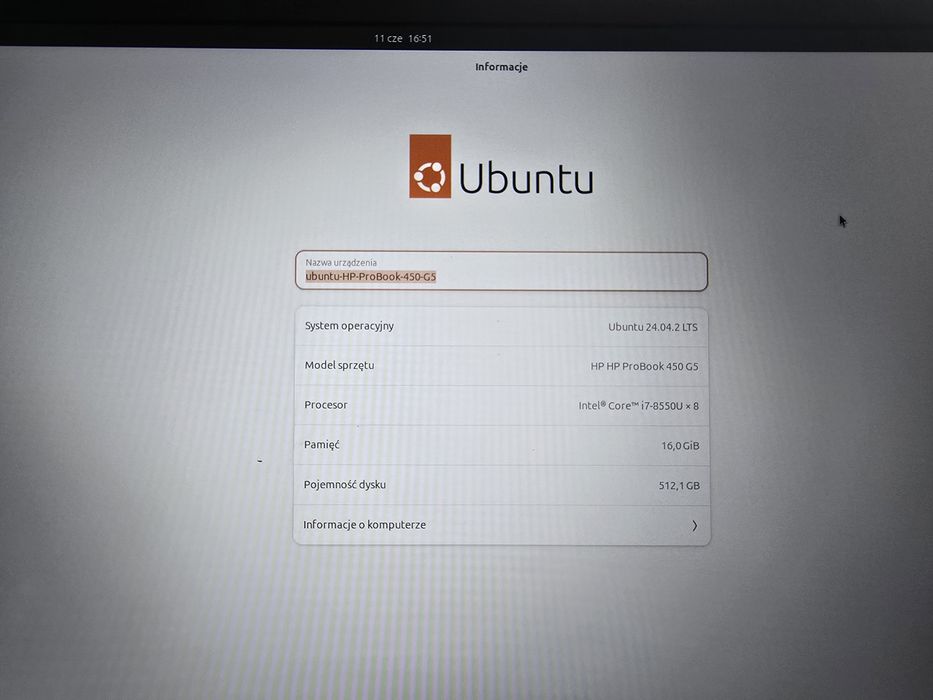Click the 'Nazwa urządzenia' field label
Image resolution: width=933 pixels, height=700 pixels.
tap(341, 262)
